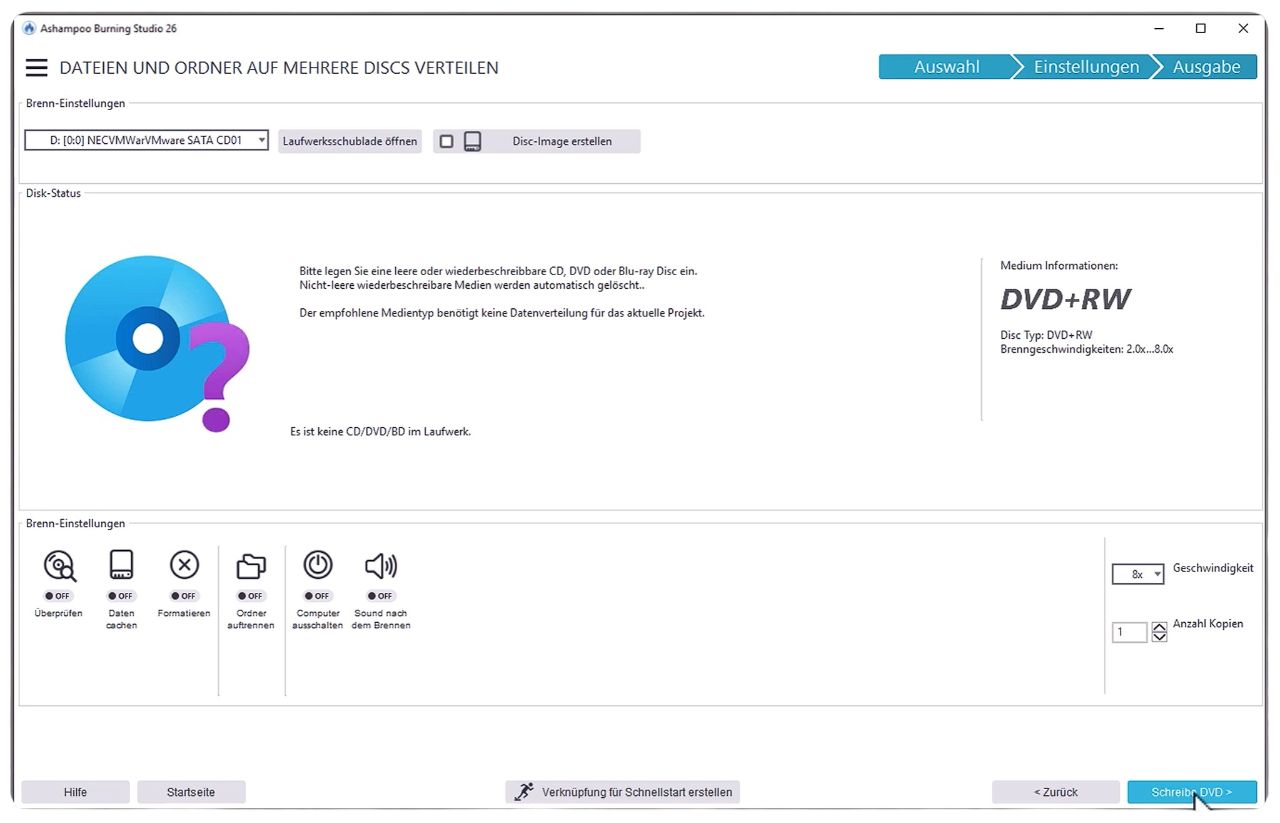Click Verknüpfung für Schnellstart erstellen
This screenshot has height=823, width=1280.
pyautogui.click(x=625, y=792)
